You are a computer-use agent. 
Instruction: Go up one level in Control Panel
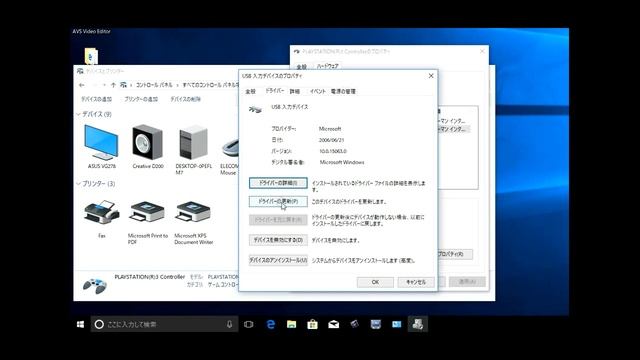click(113, 85)
